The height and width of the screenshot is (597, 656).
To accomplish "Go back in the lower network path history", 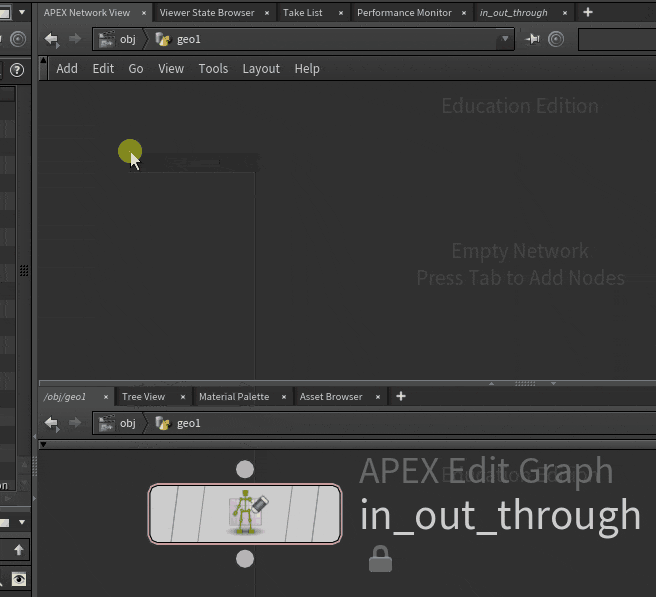I will tap(52, 423).
